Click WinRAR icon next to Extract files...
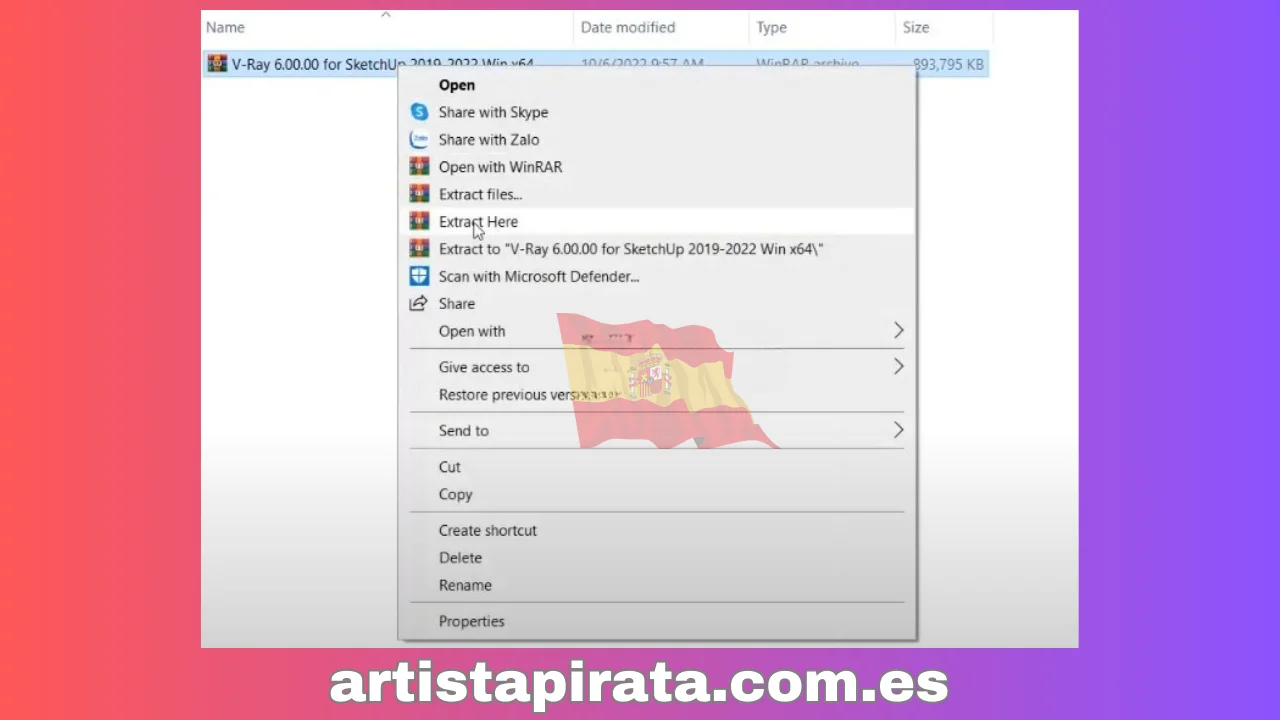Viewport: 1280px width, 720px height. pos(419,194)
